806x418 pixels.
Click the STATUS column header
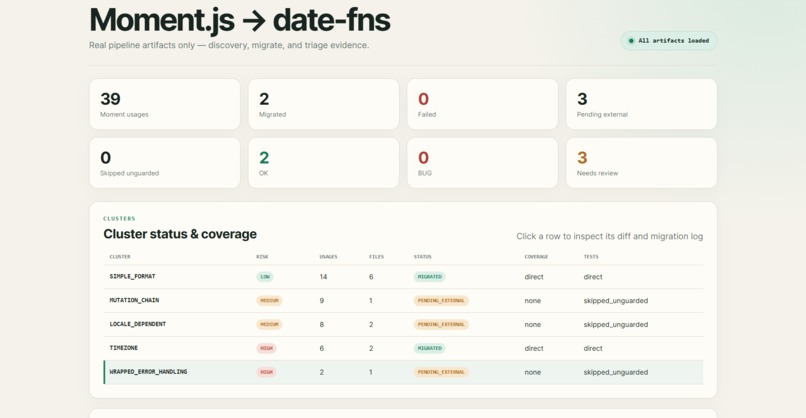point(423,257)
